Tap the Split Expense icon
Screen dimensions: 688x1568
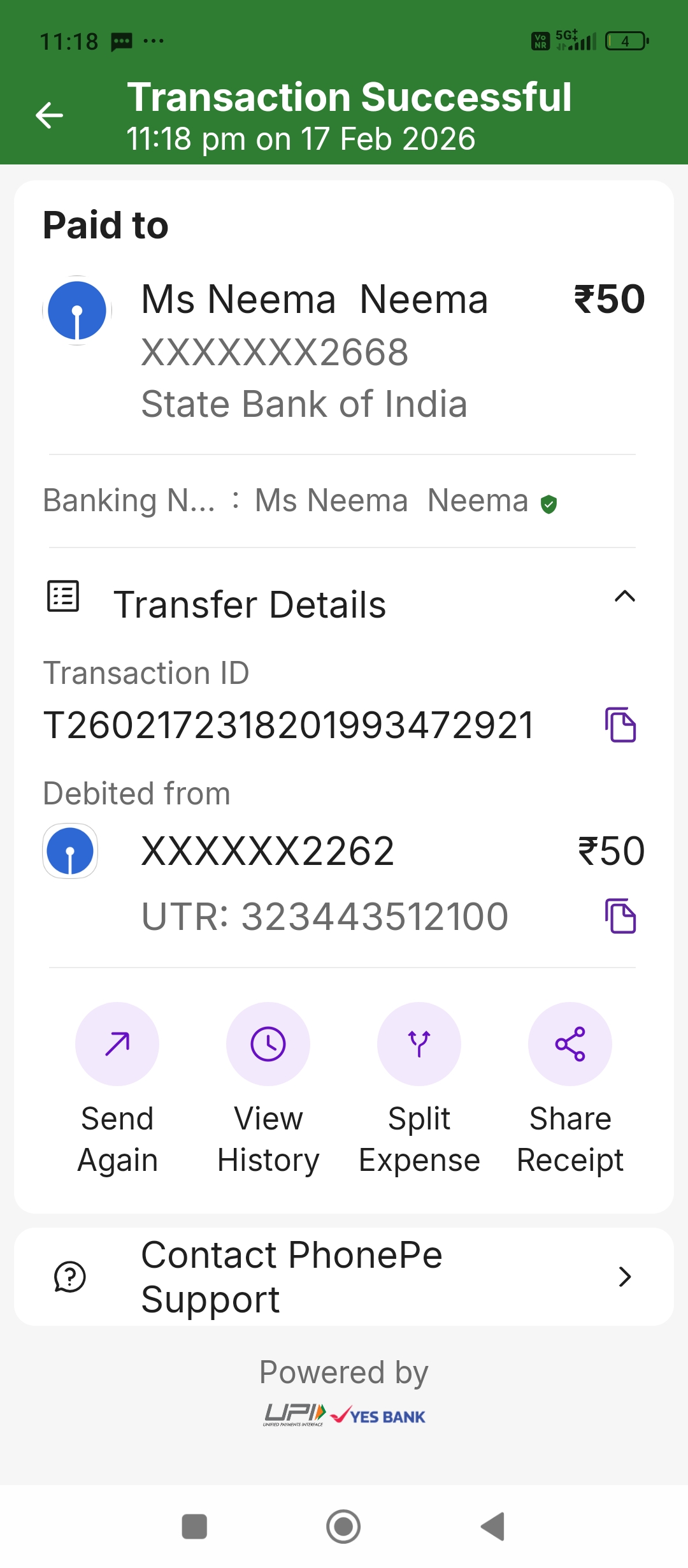pos(419,1044)
